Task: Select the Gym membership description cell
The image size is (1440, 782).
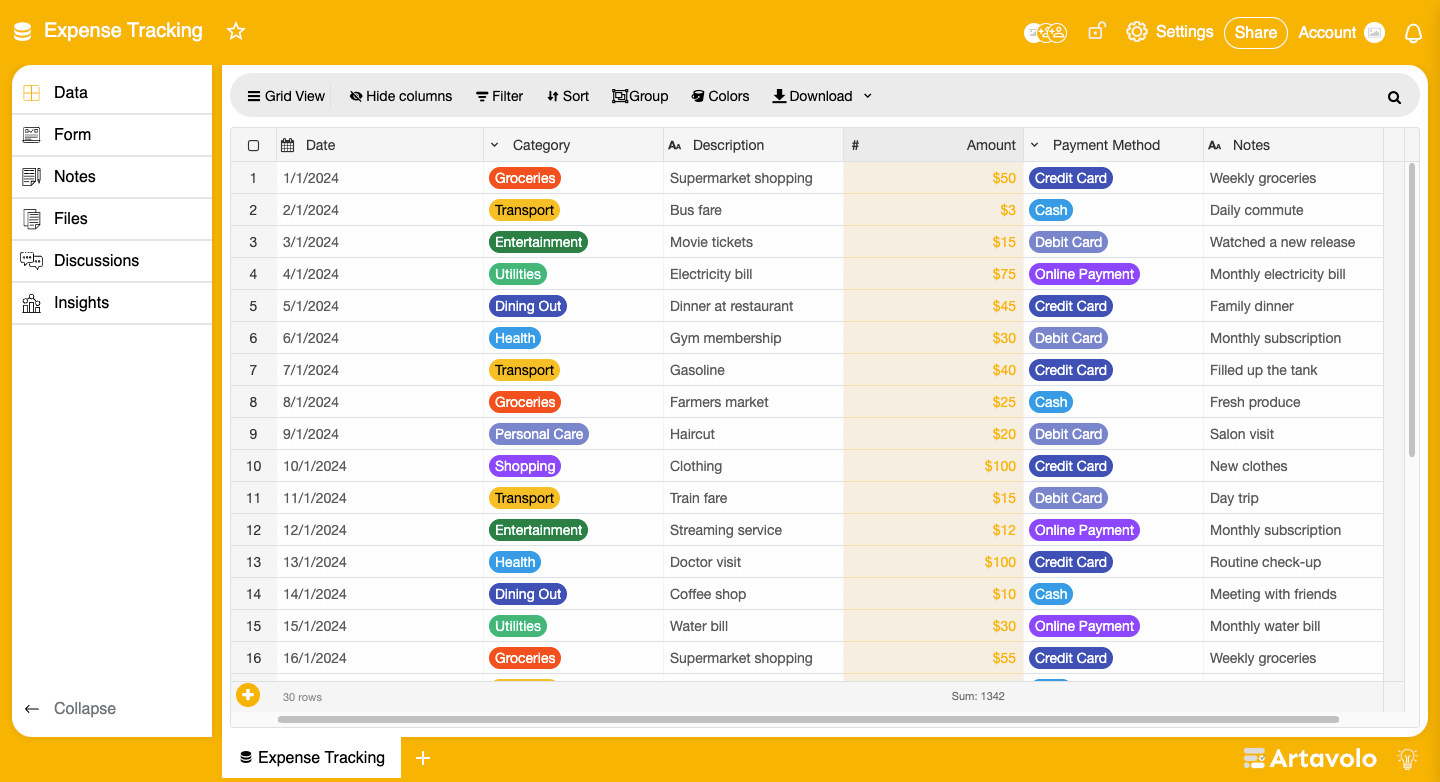Action: click(x=753, y=338)
